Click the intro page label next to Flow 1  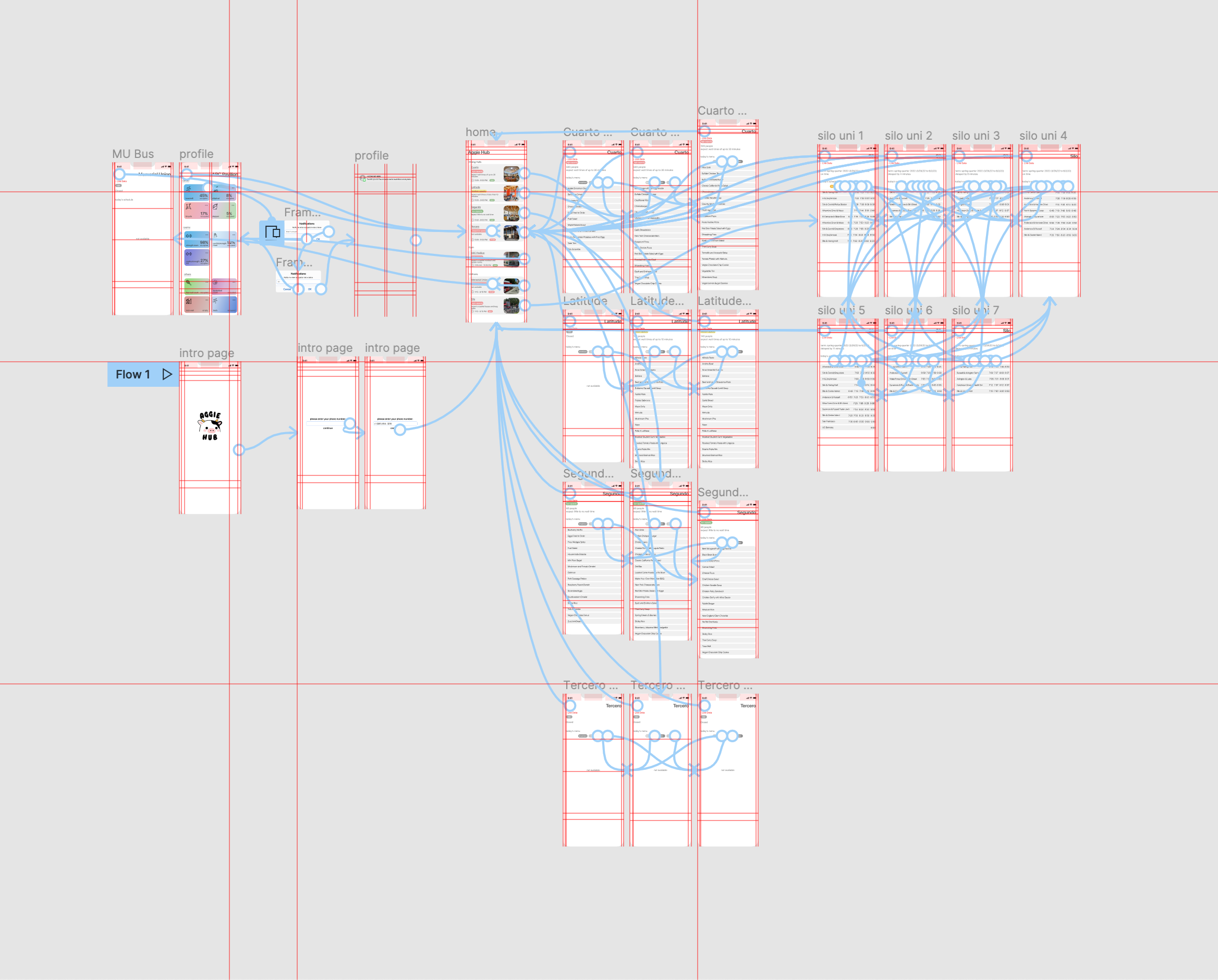click(x=206, y=353)
